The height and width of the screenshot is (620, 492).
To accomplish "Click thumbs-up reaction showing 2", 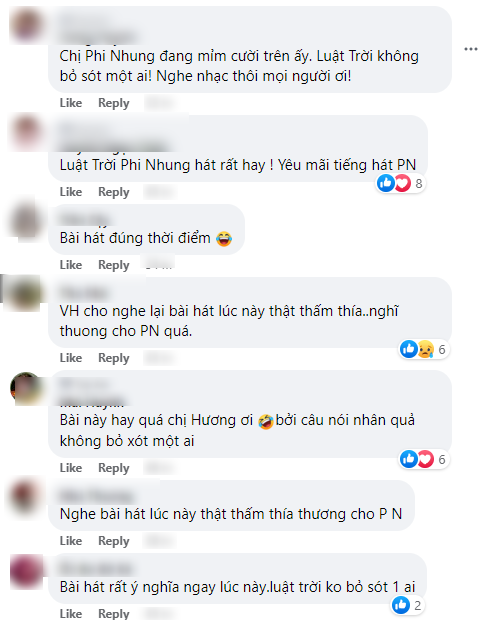I will click(407, 605).
